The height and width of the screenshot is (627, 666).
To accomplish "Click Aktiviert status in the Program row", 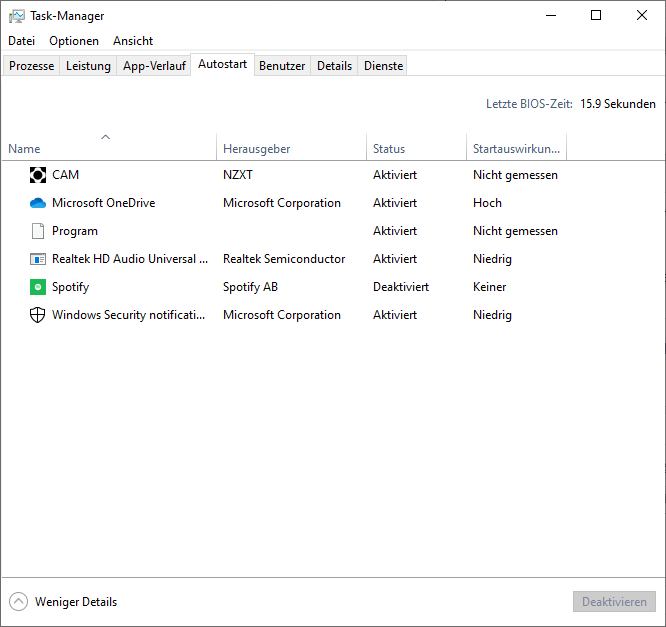I will pyautogui.click(x=395, y=231).
